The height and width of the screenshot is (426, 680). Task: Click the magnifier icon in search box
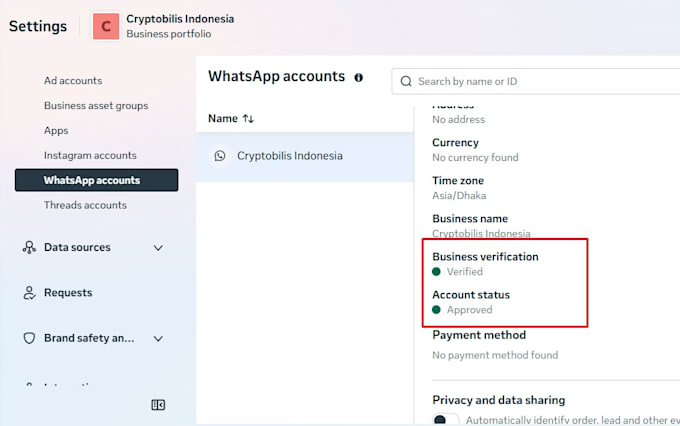[406, 82]
